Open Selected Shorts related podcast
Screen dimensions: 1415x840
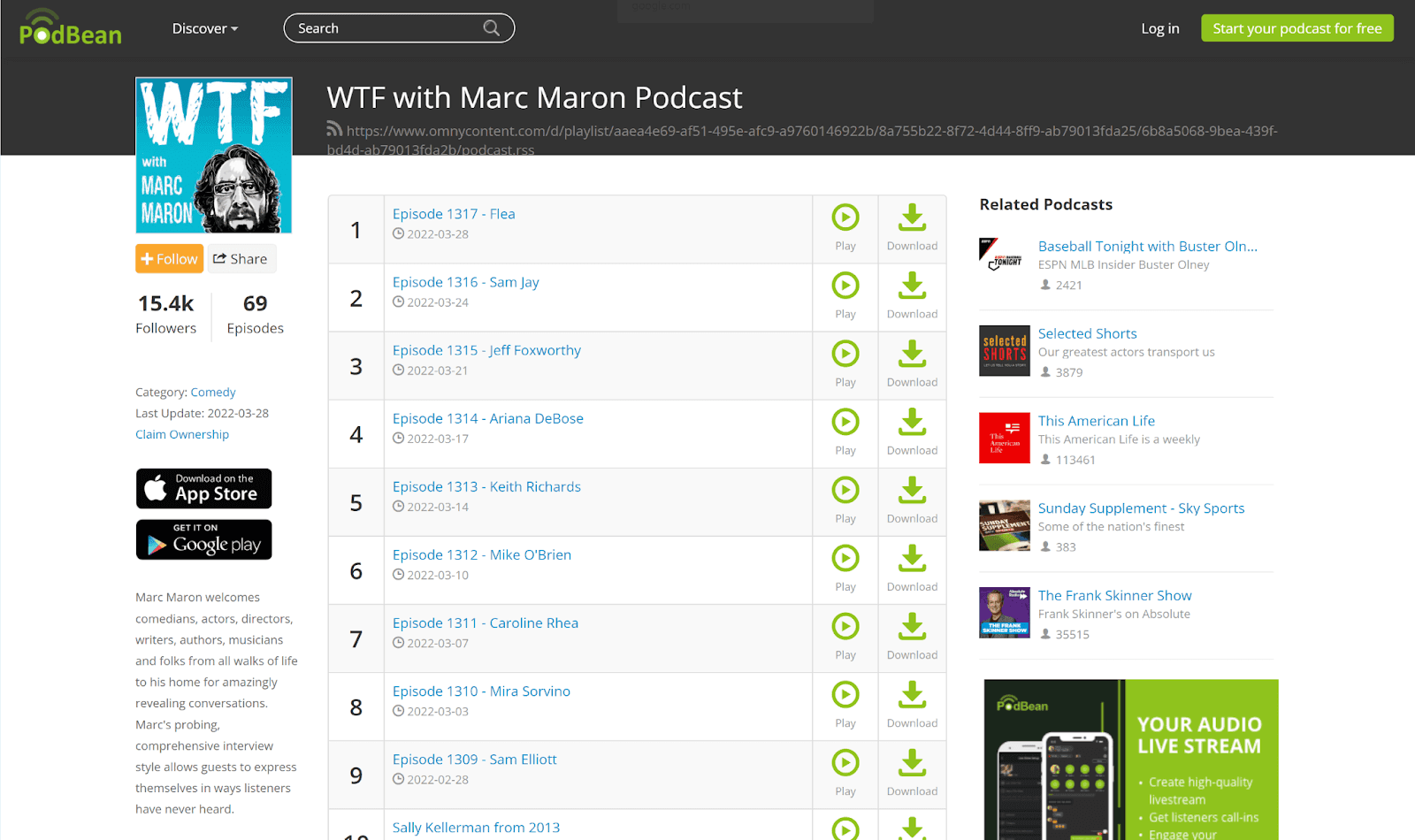coord(1087,333)
